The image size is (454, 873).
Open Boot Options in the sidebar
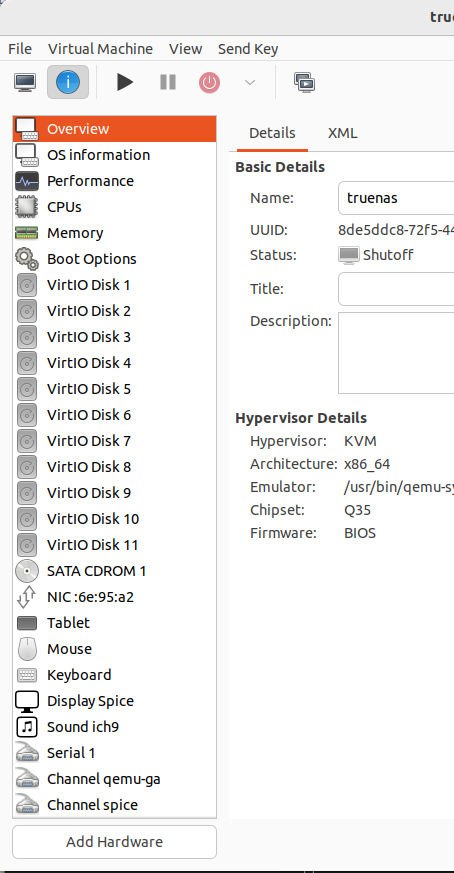pos(114,259)
